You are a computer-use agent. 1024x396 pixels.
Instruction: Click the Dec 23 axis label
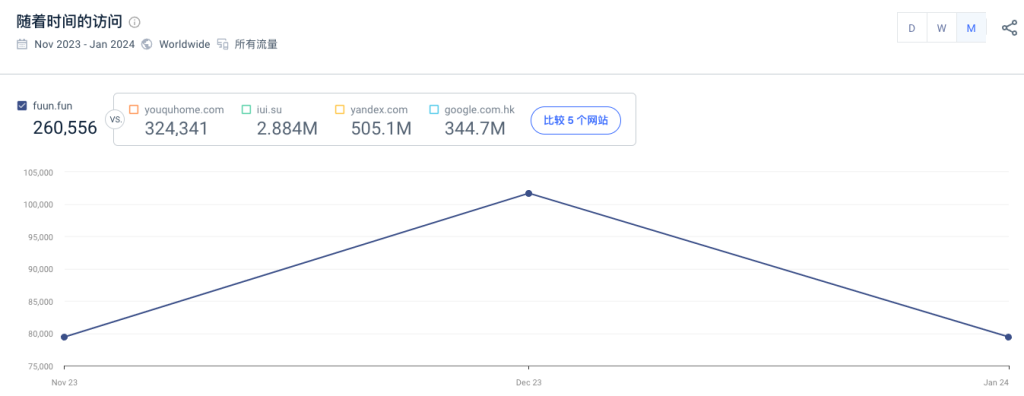click(x=529, y=383)
